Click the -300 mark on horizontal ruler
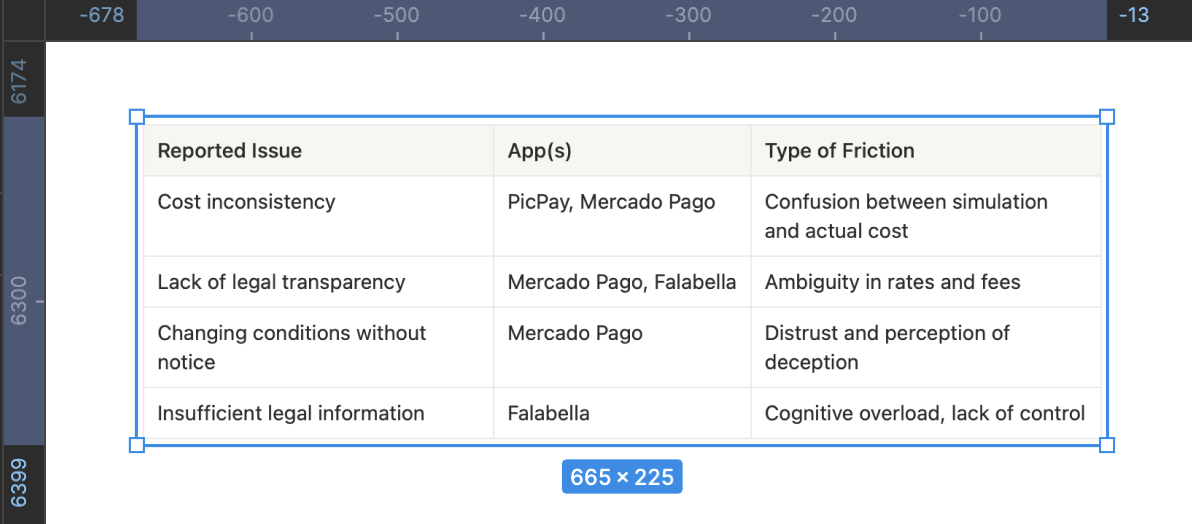 [x=688, y=16]
